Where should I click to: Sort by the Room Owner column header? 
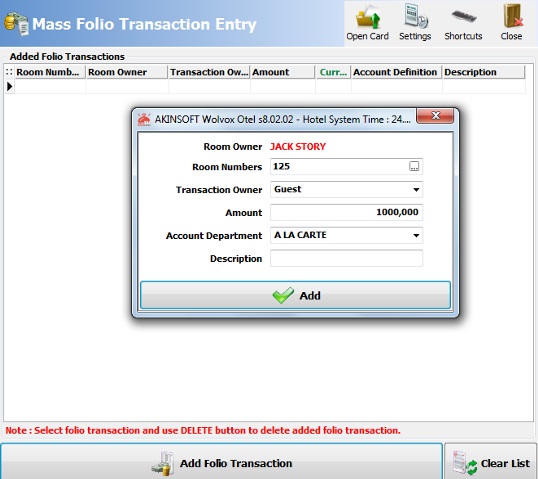point(127,72)
